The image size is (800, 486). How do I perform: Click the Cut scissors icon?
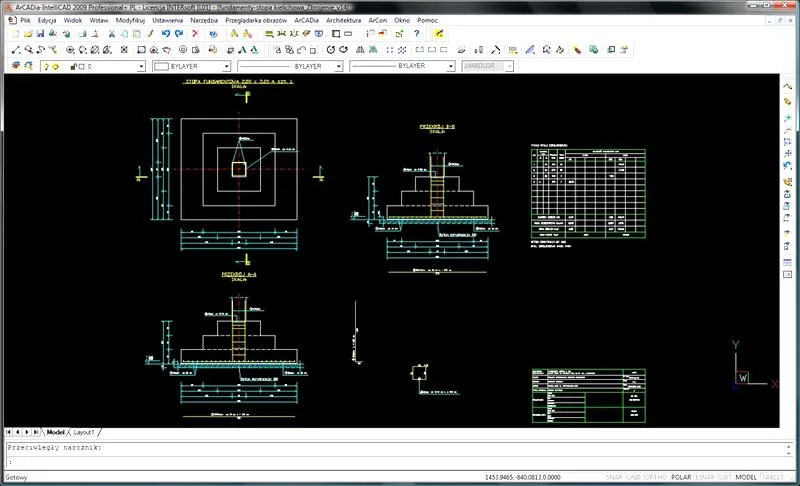111,34
